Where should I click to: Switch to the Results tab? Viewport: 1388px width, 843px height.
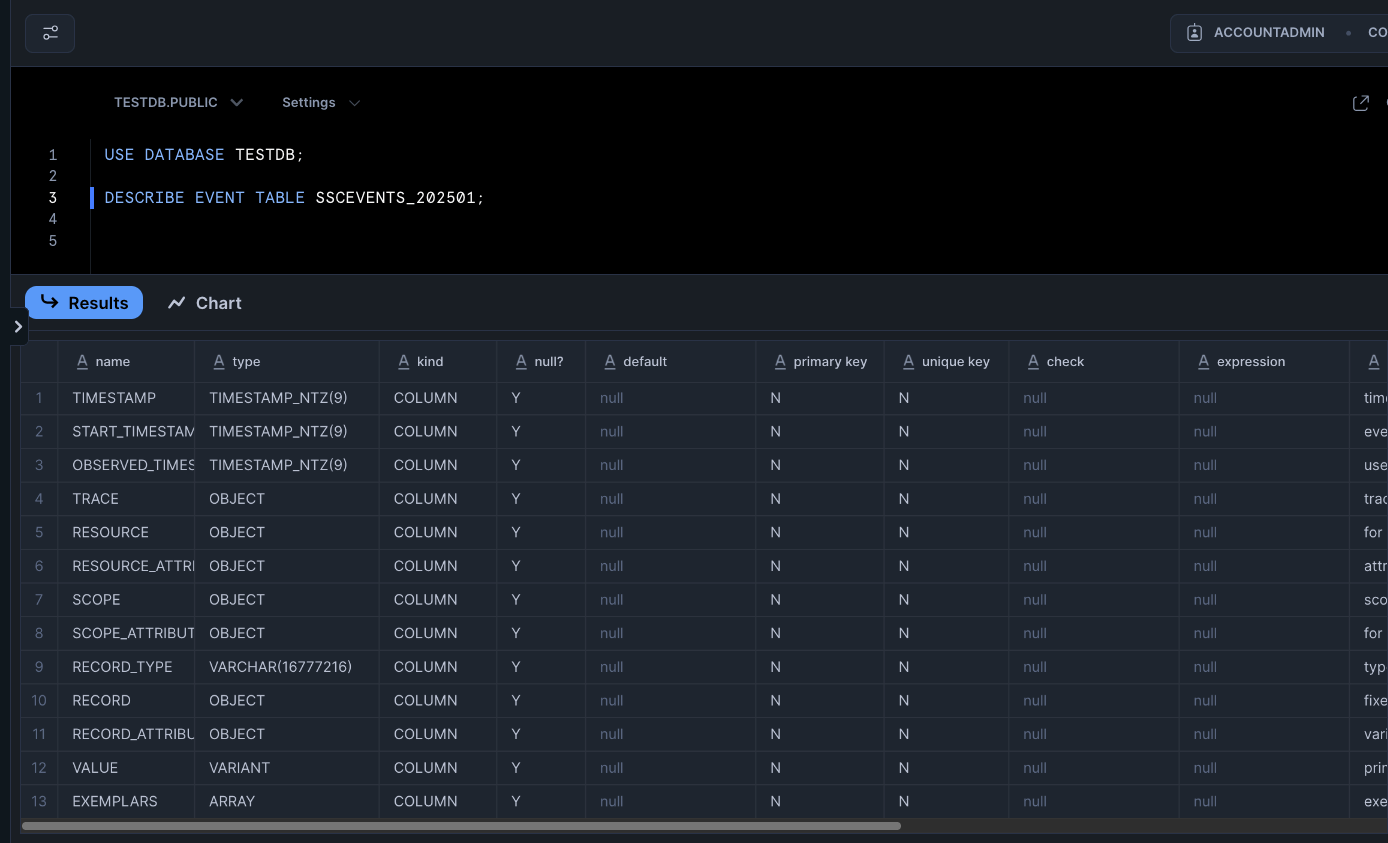[x=84, y=303]
